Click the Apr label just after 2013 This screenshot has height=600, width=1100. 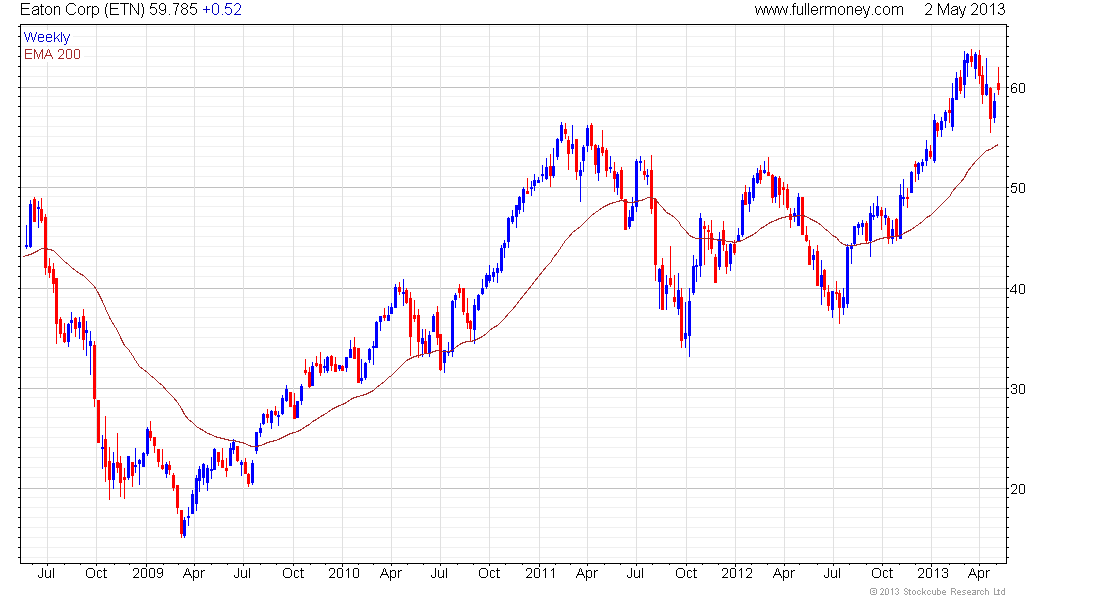(x=979, y=573)
